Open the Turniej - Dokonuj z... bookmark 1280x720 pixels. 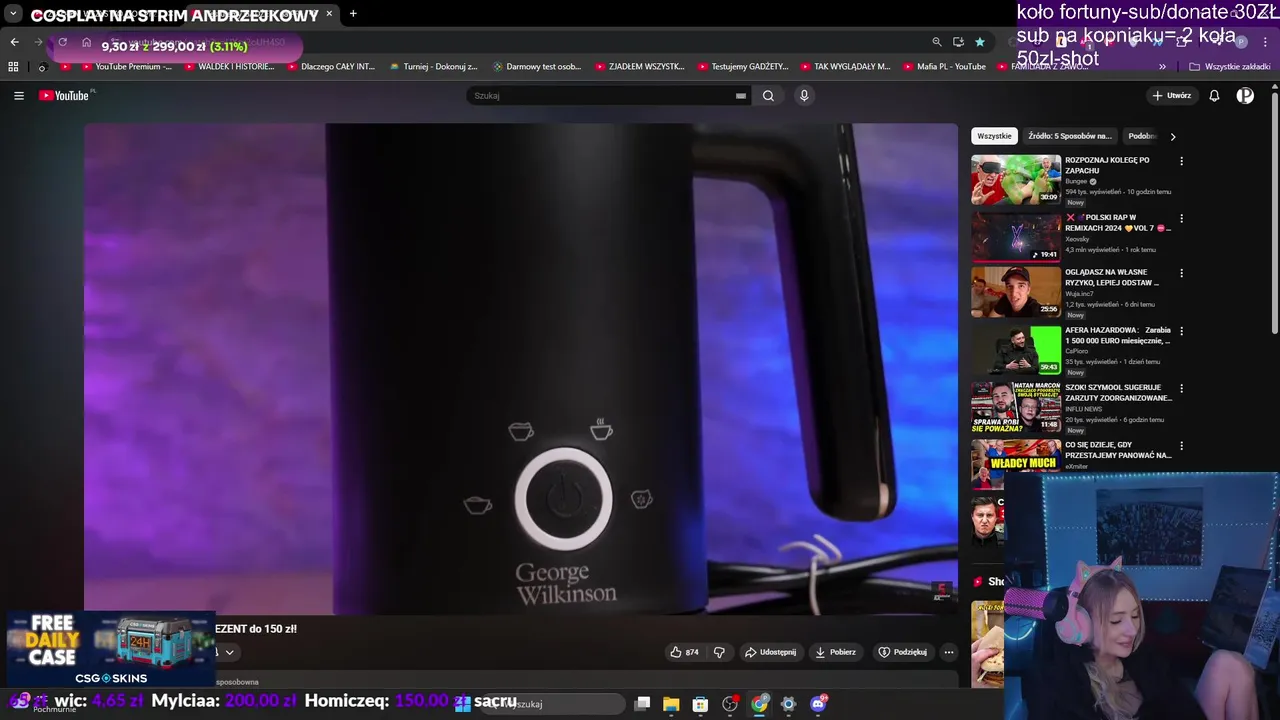[433, 67]
